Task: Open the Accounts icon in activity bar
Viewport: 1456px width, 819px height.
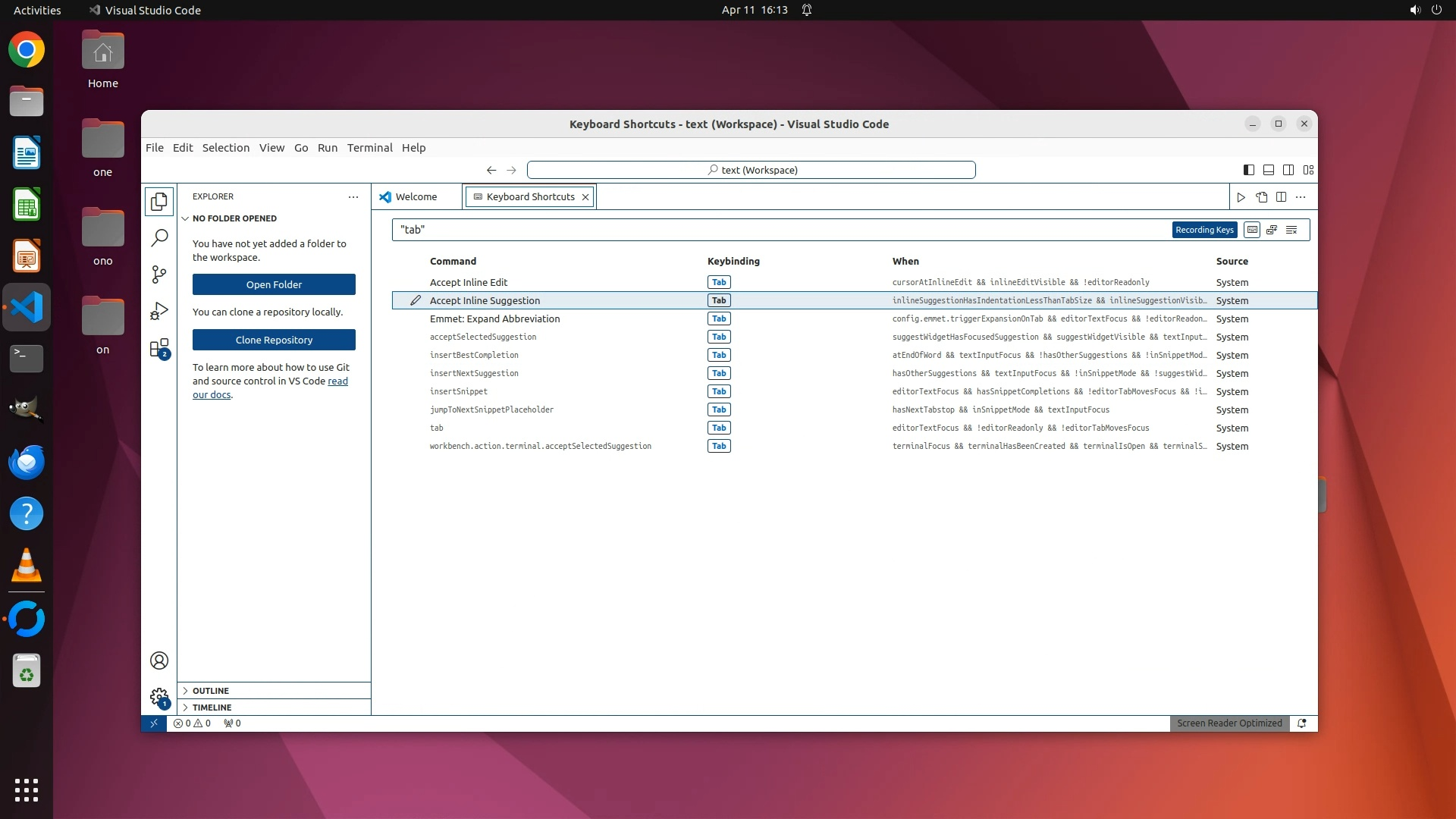Action: click(159, 661)
